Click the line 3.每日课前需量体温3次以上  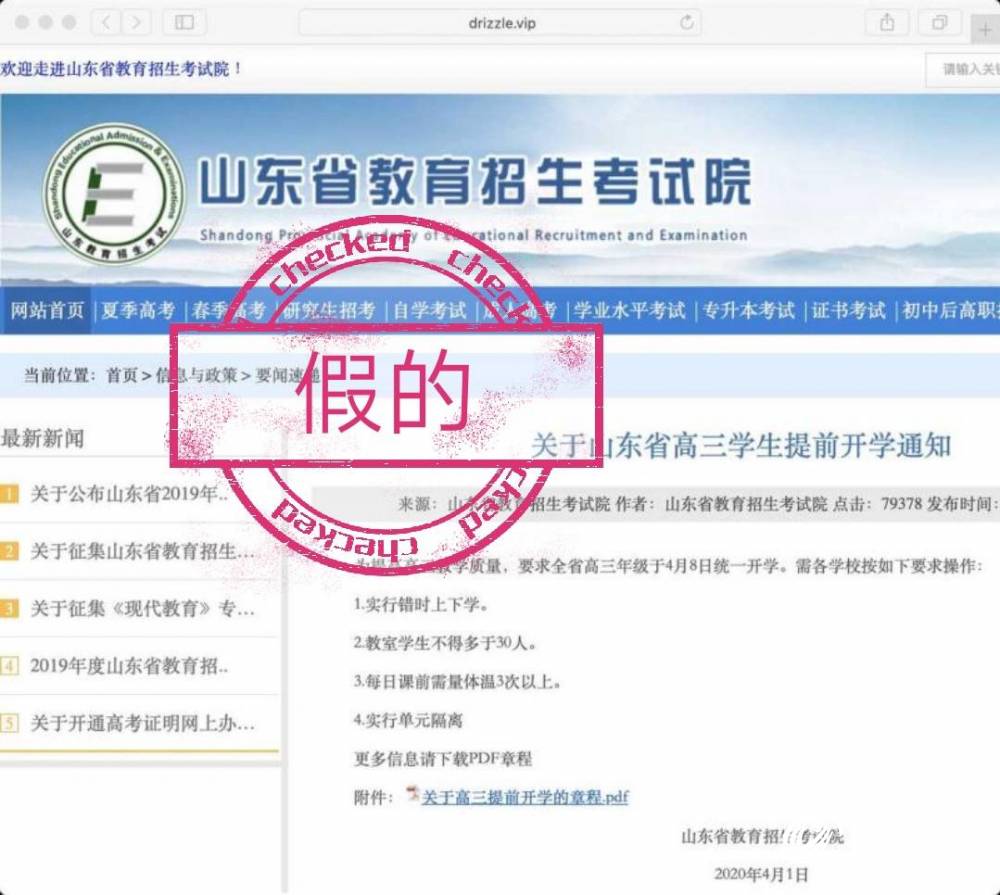pyautogui.click(x=458, y=682)
